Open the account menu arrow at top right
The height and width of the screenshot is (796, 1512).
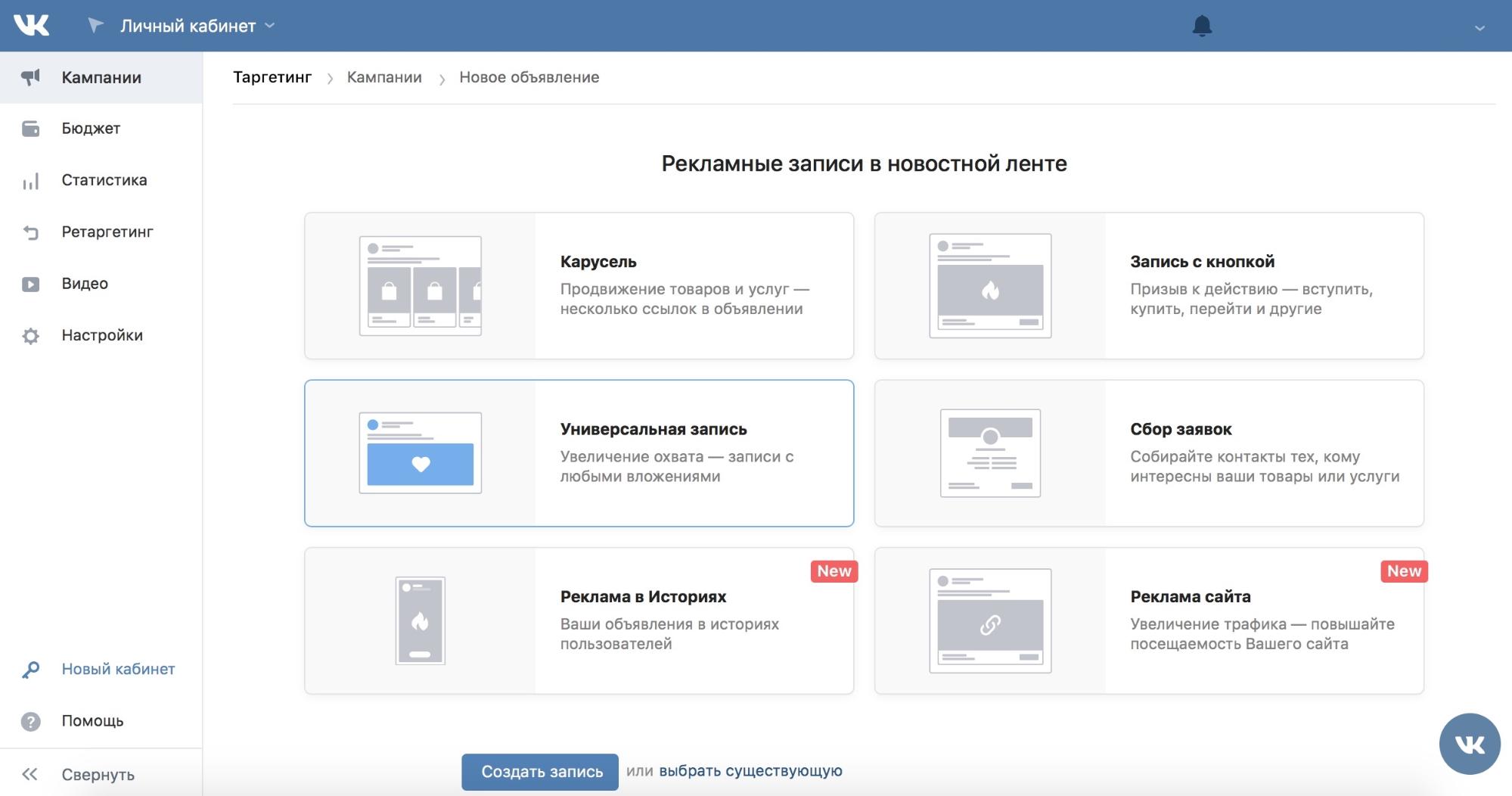point(1479,28)
